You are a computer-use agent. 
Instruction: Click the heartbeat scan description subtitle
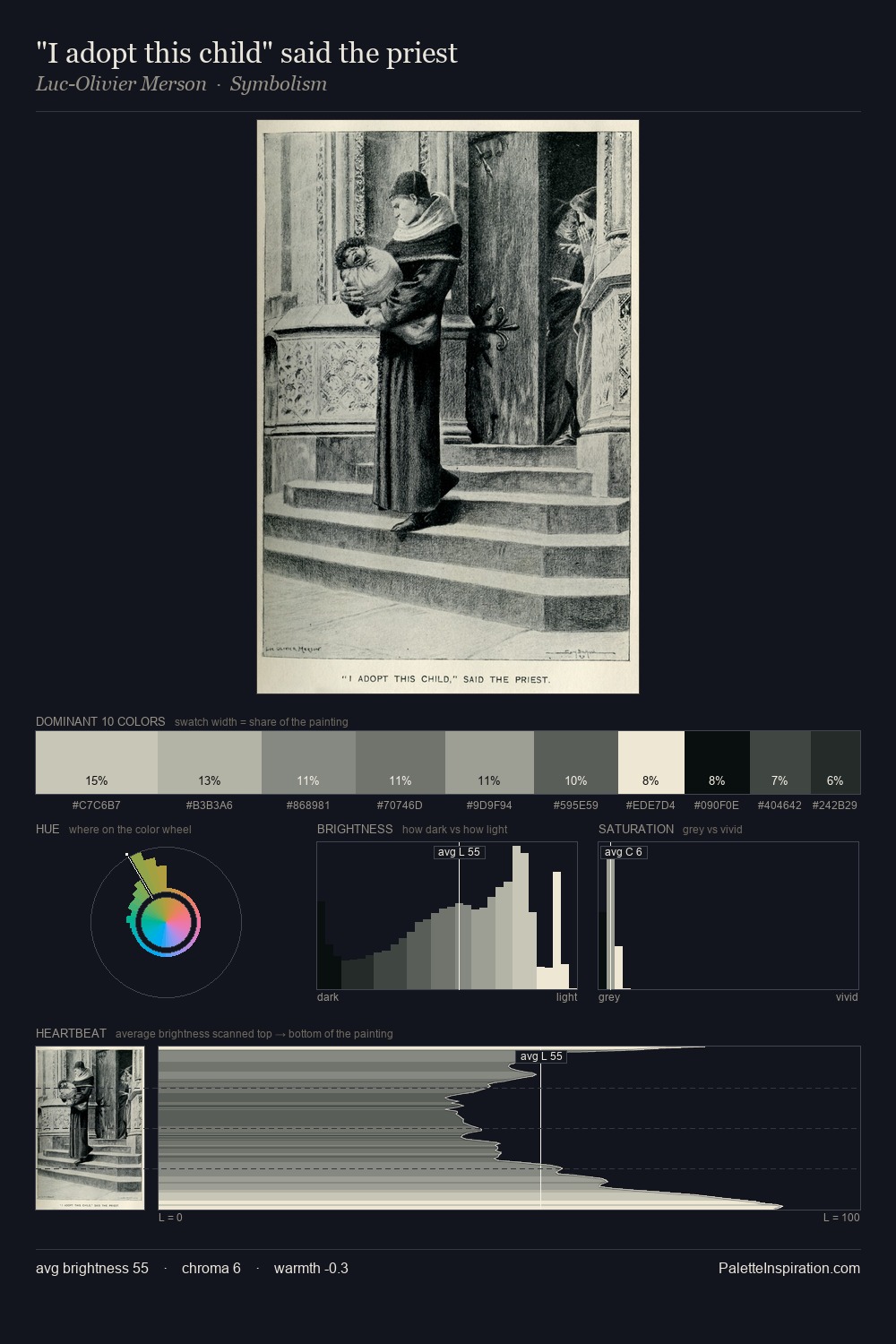(x=254, y=1034)
